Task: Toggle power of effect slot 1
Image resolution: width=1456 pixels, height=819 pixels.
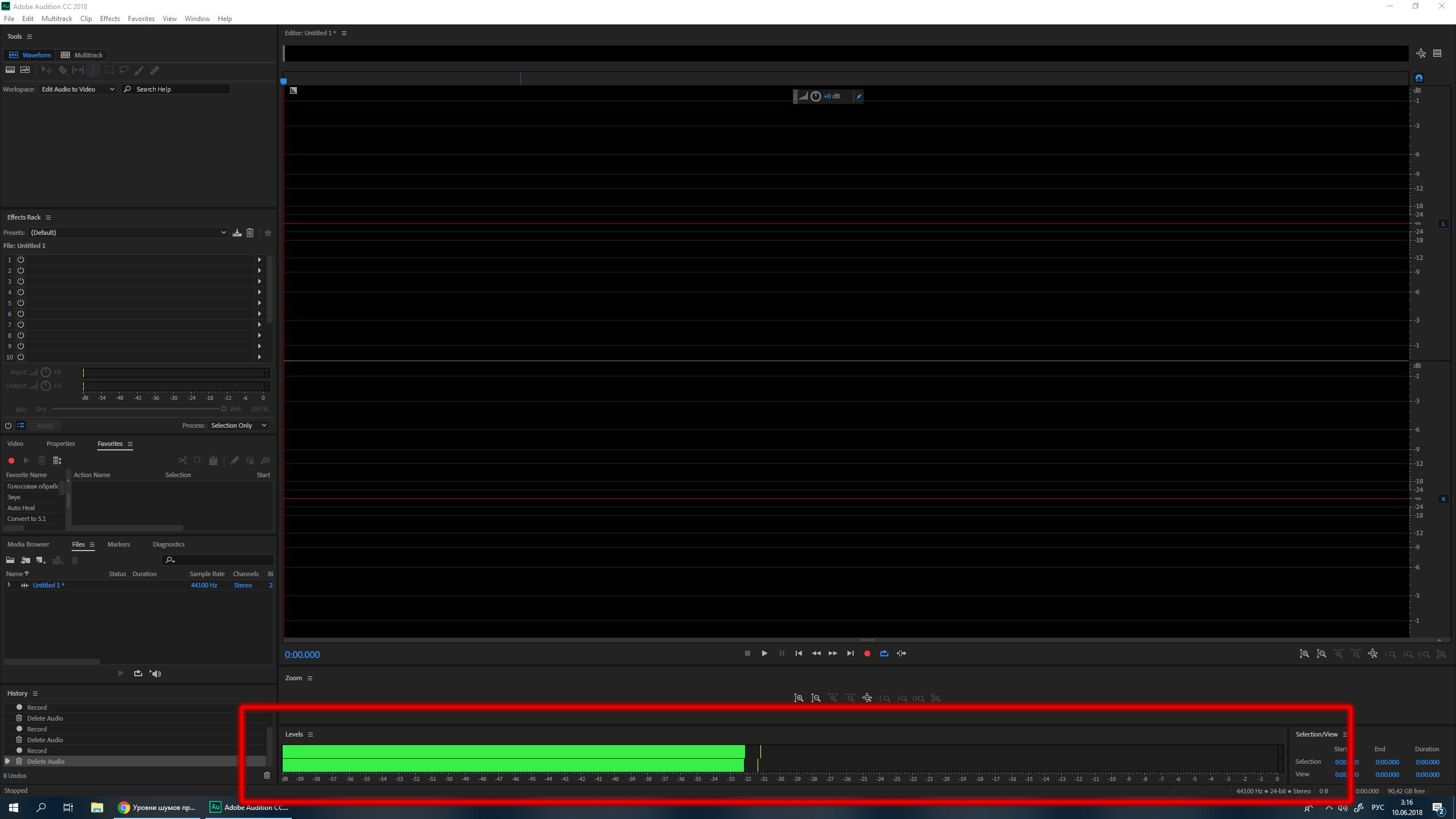Action: [x=20, y=259]
